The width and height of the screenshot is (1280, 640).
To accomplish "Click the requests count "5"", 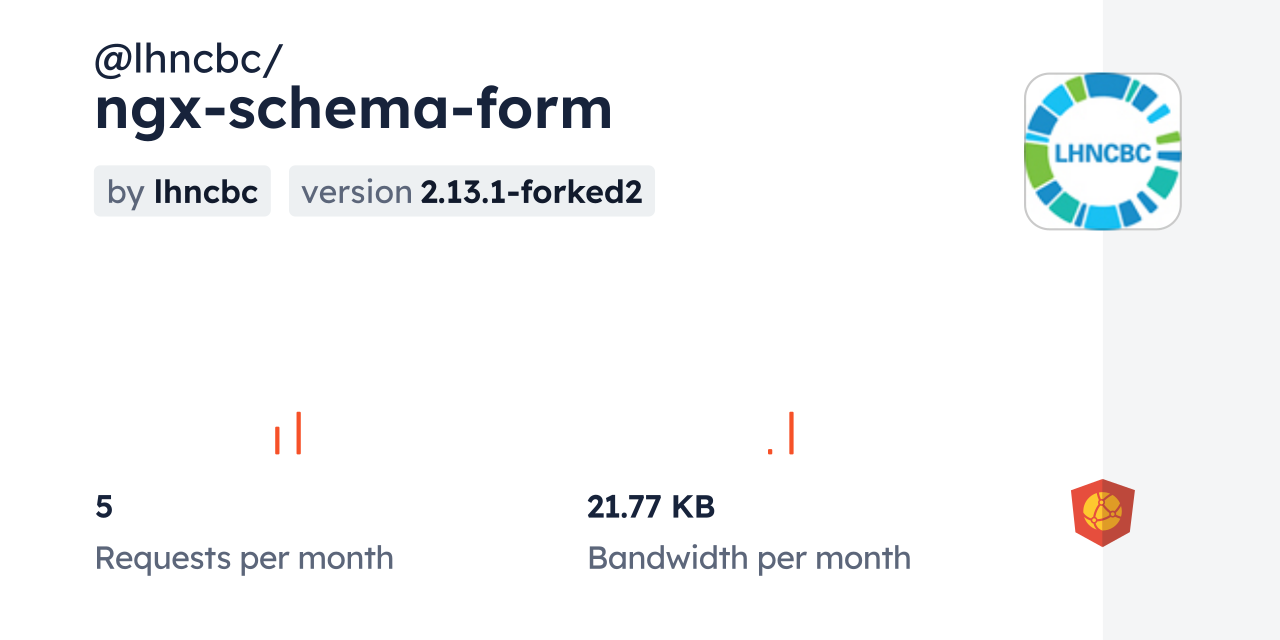I will pos(104,507).
